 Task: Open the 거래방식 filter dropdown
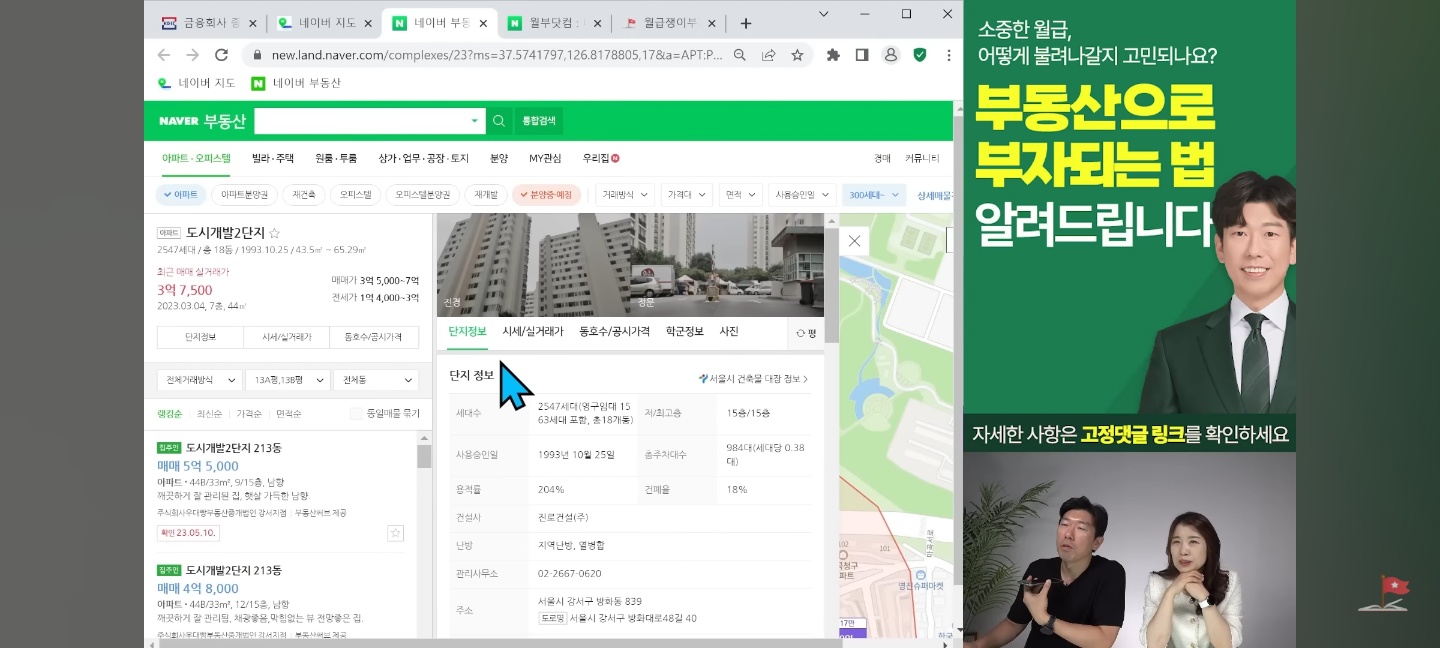click(623, 195)
